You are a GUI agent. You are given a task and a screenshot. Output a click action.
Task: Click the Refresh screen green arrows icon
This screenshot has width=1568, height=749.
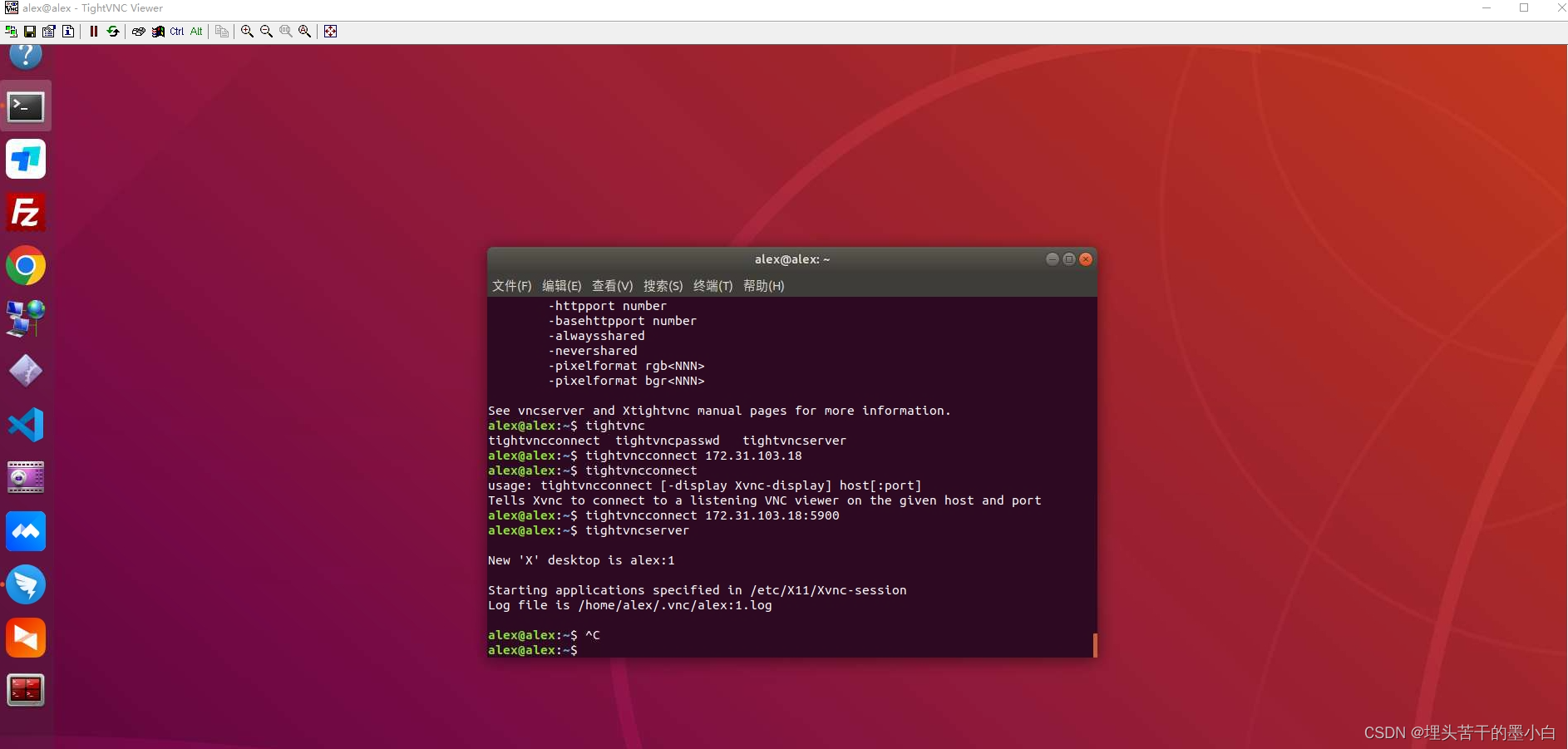tap(113, 32)
